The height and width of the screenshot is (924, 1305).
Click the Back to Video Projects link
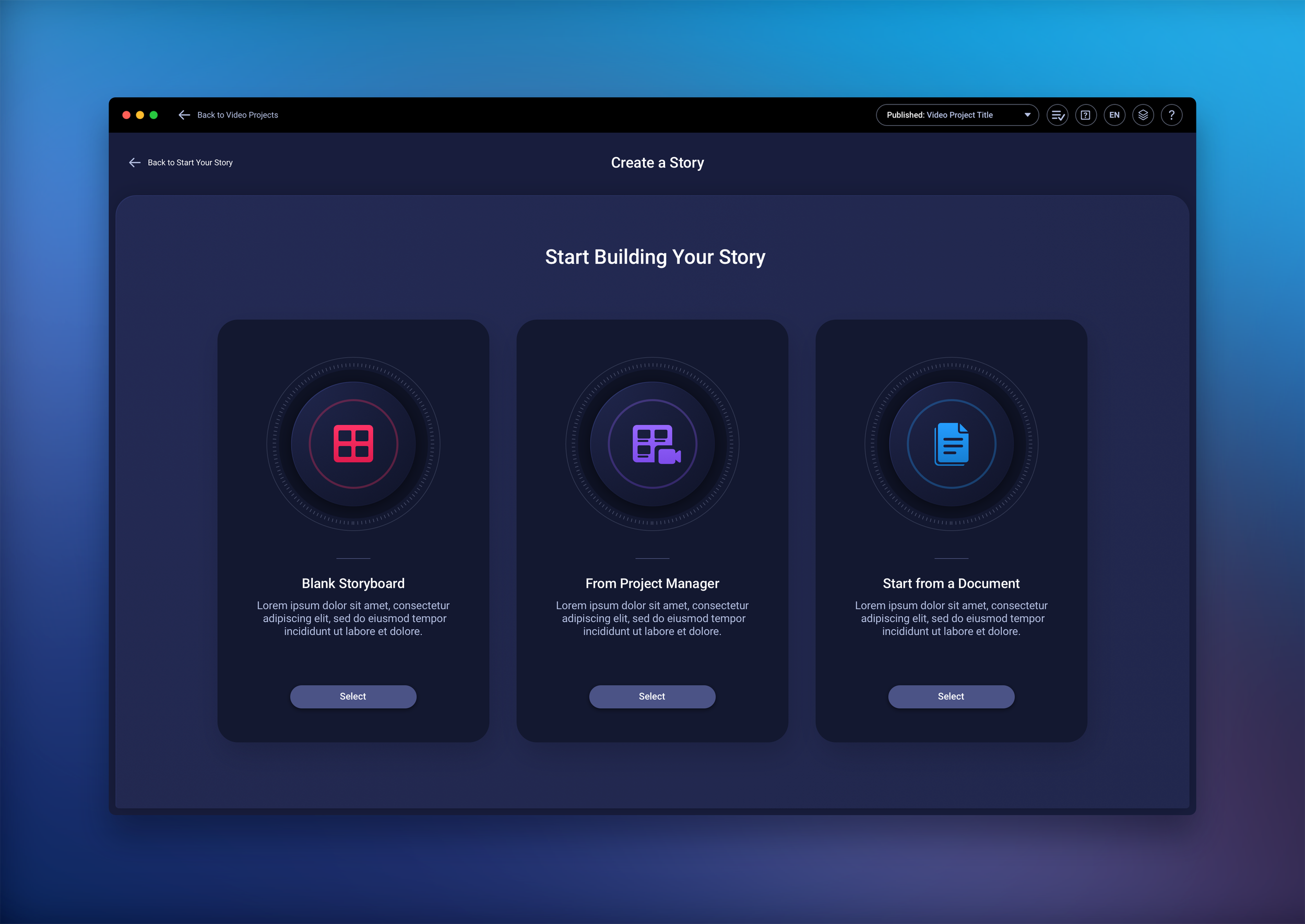(x=237, y=115)
